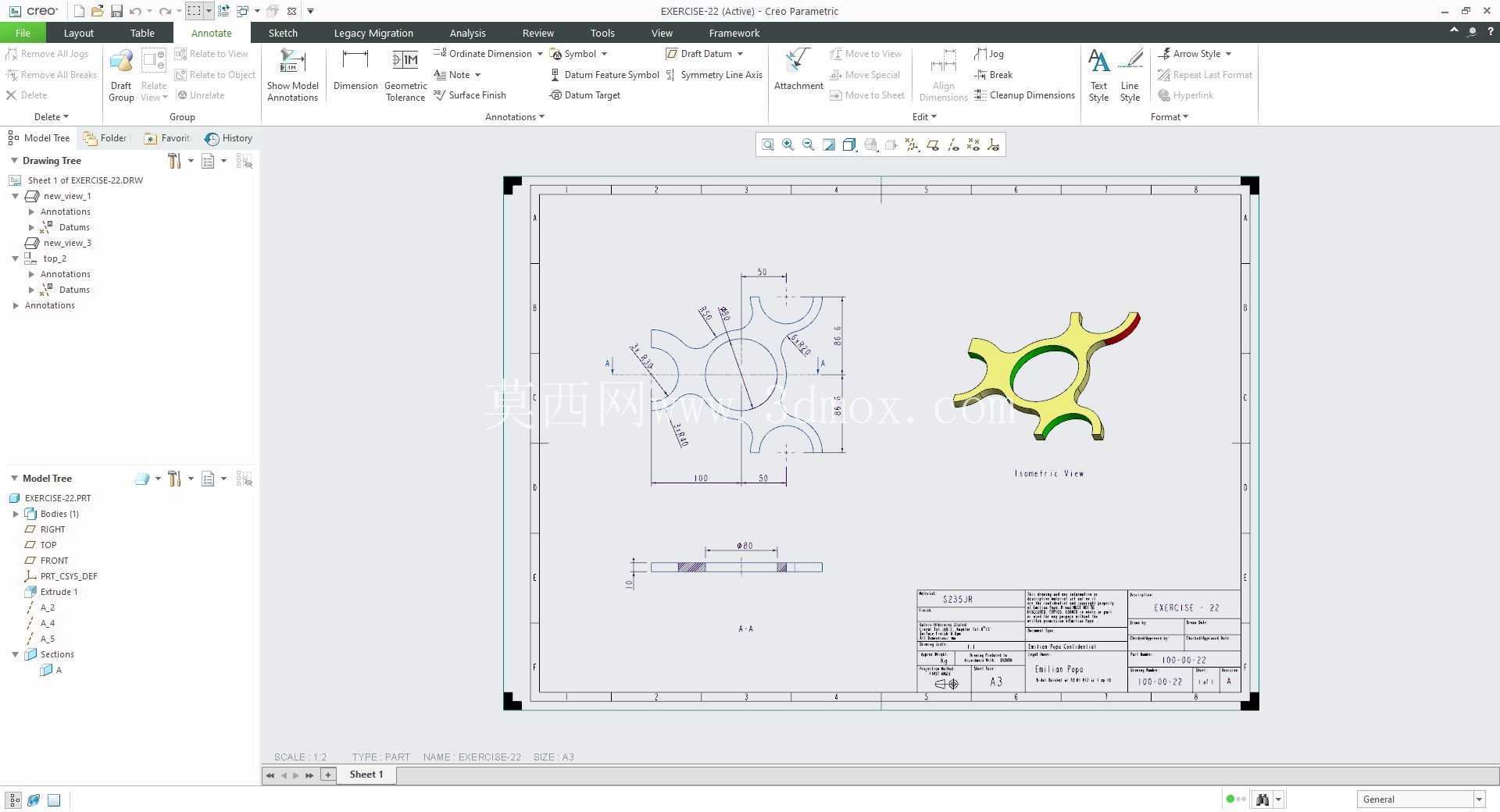Open the File menu
Screen dimensions: 1500x812
[23, 33]
